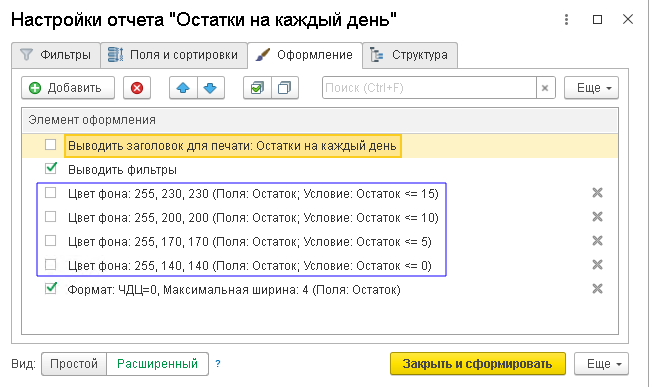649x387 pixels.
Task: Select the 'Выводить фильтры' row text
Action: pos(123,170)
